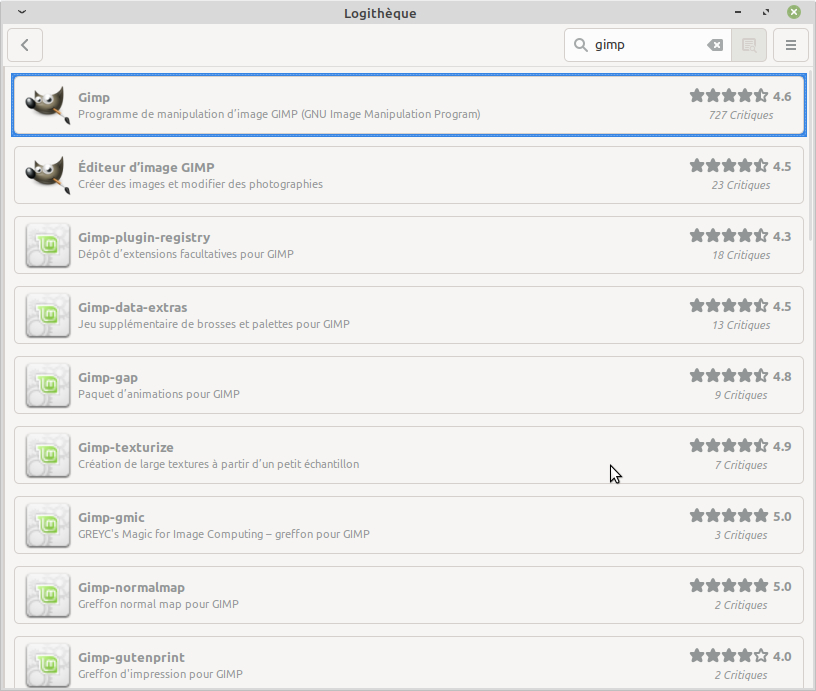Click the Gimp-gap package icon
816x691 pixels.
48,385
